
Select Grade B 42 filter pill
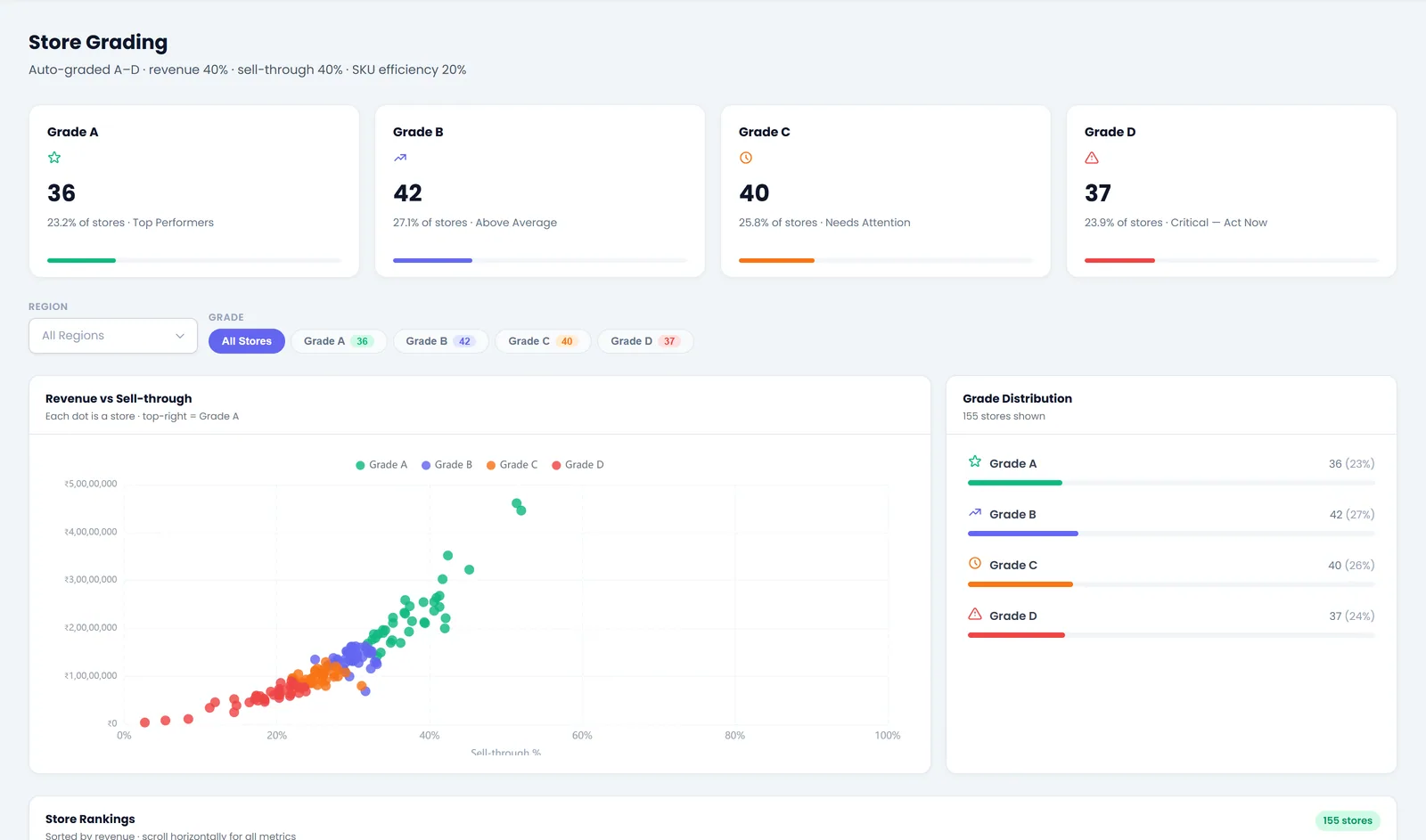click(x=440, y=341)
